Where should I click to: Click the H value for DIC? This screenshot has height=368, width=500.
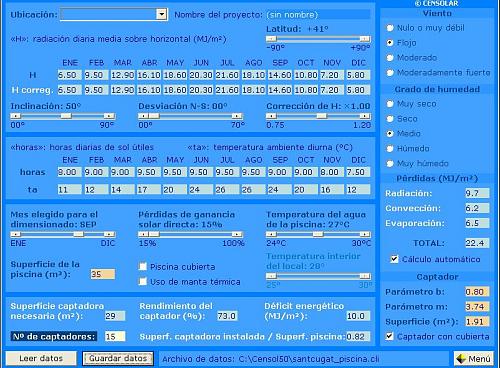tap(358, 75)
